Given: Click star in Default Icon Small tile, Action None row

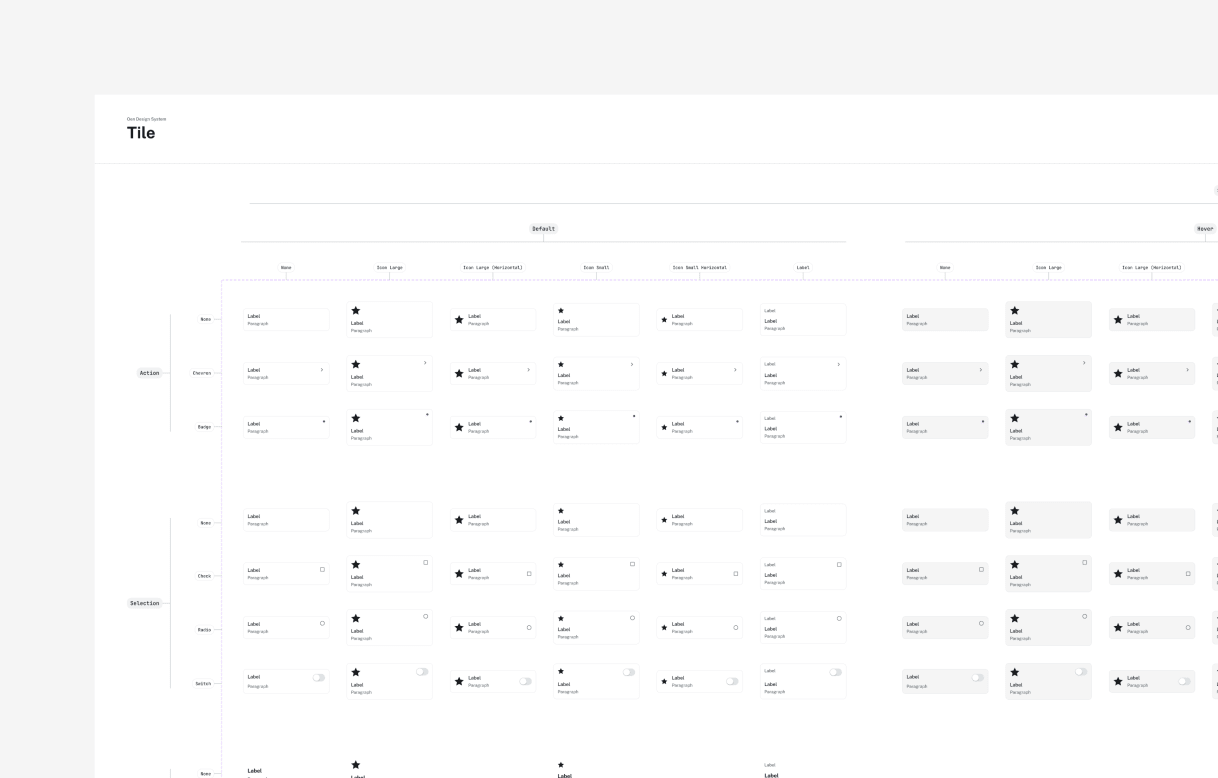Looking at the screenshot, I should (x=561, y=311).
